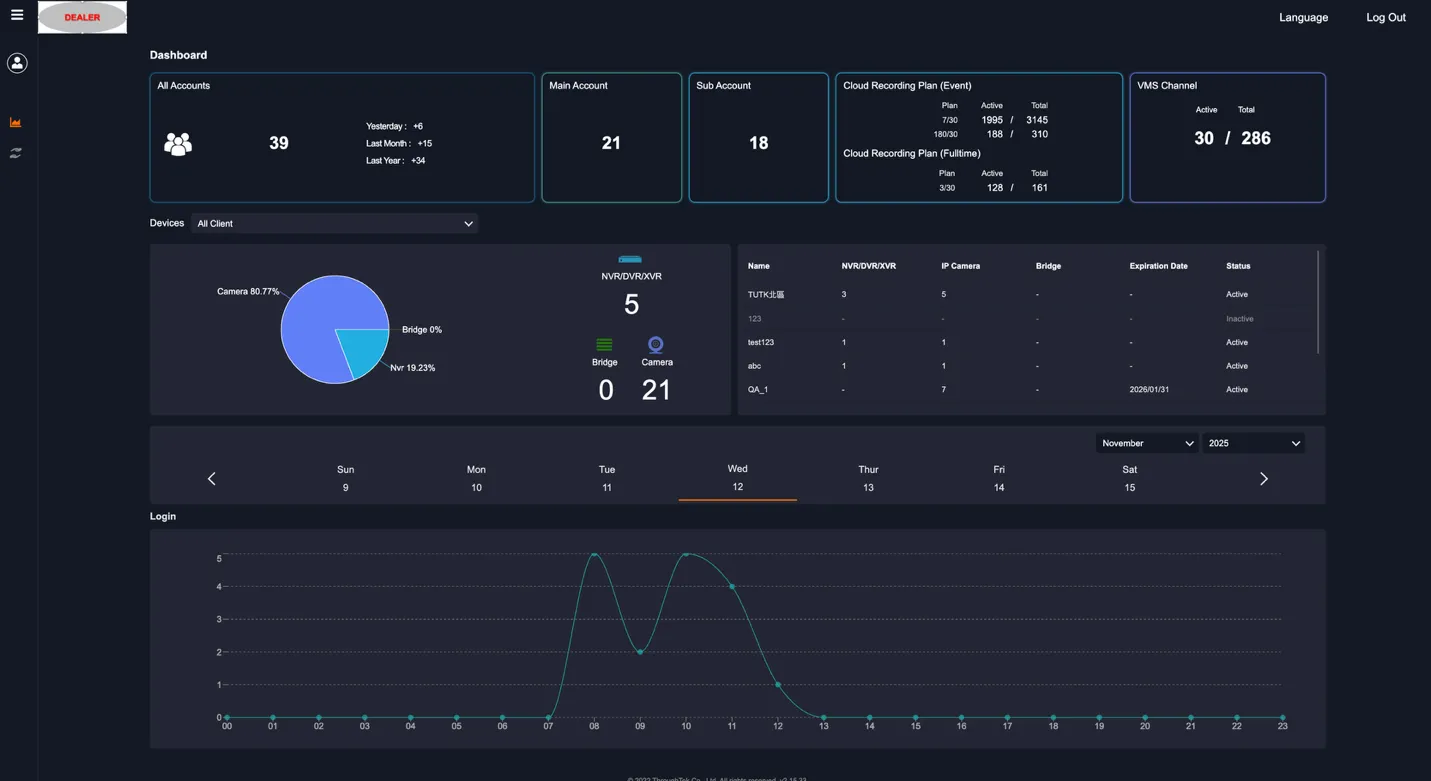Open the hamburger navigation menu
The height and width of the screenshot is (781, 1431).
coord(16,16)
